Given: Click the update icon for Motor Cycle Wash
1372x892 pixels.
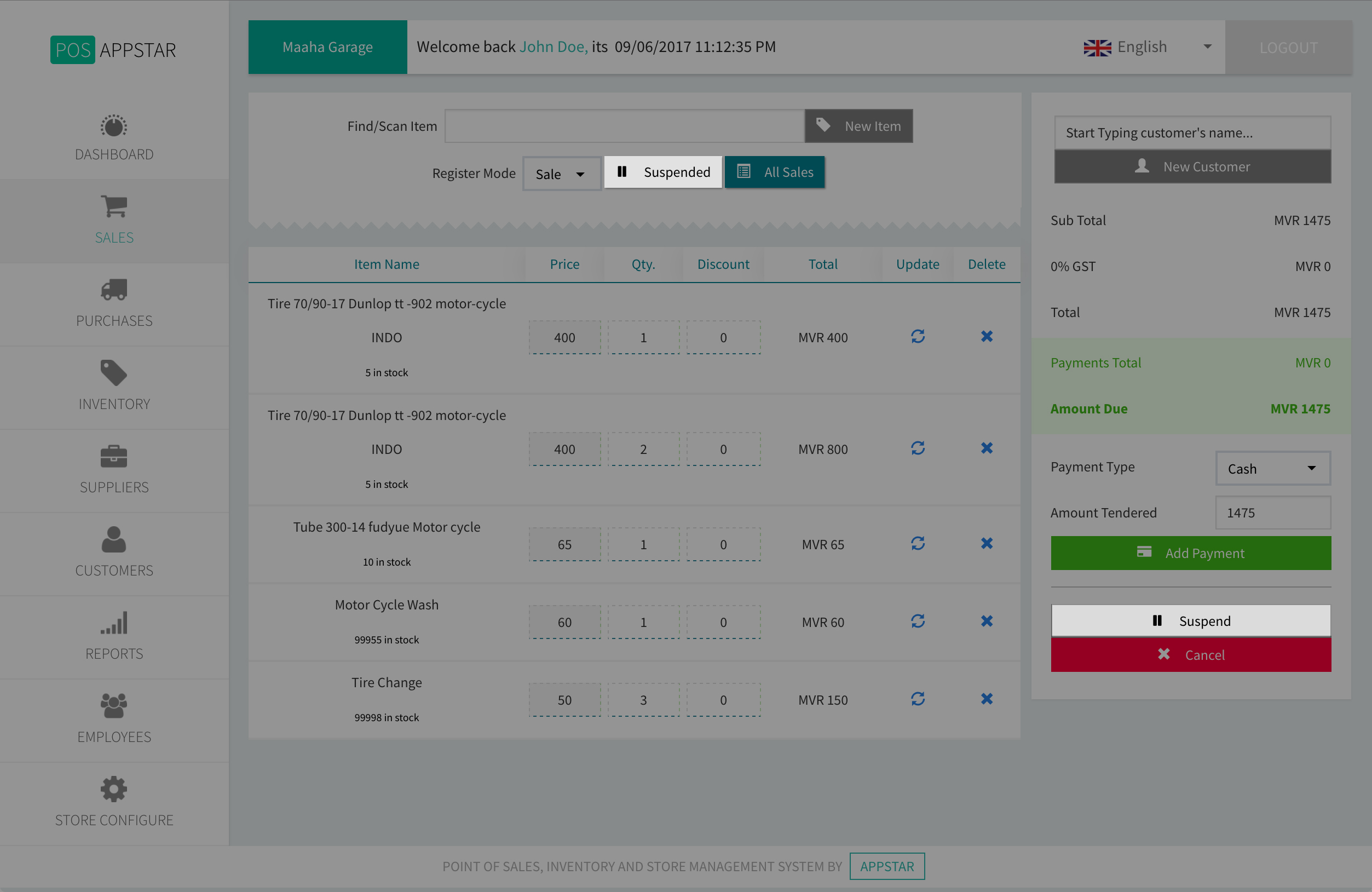Looking at the screenshot, I should [x=917, y=621].
